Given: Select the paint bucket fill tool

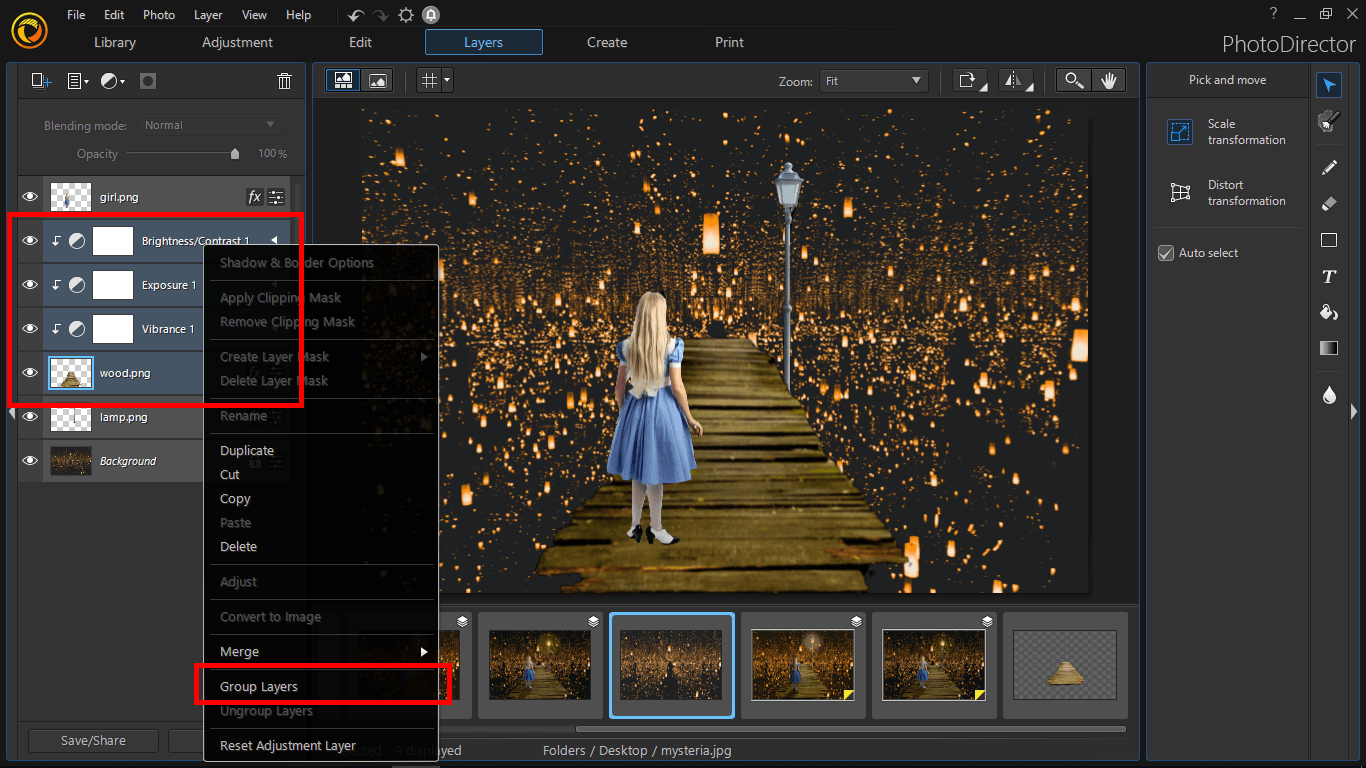Looking at the screenshot, I should click(x=1329, y=312).
